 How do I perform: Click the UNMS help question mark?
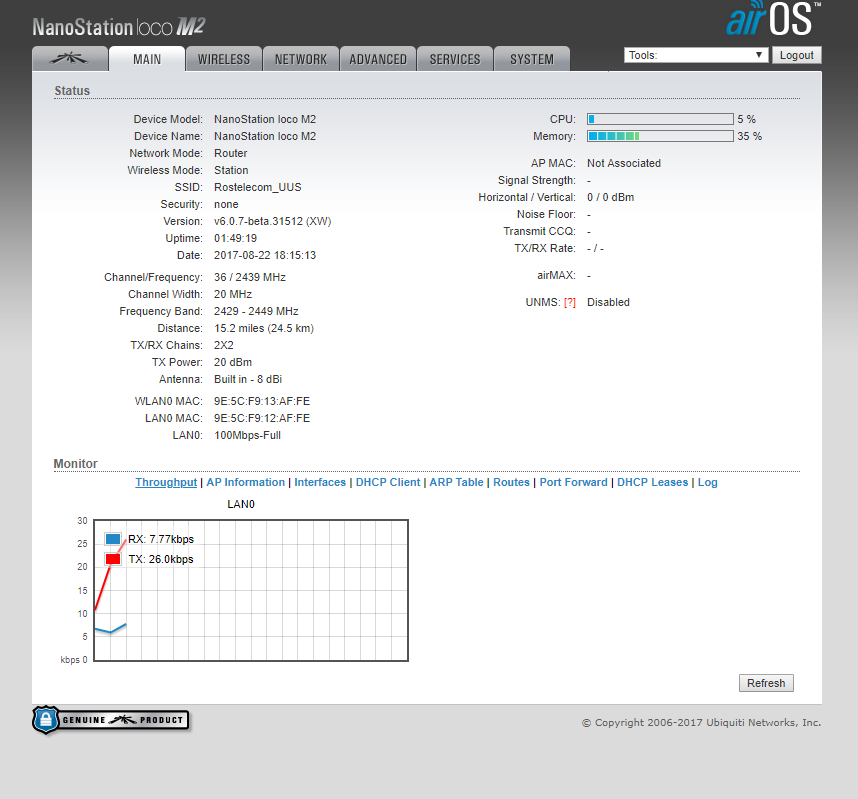pos(570,303)
